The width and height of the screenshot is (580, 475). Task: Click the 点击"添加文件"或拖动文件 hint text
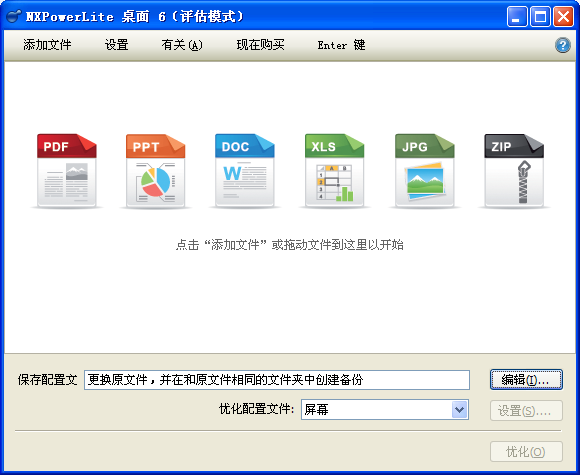point(290,245)
